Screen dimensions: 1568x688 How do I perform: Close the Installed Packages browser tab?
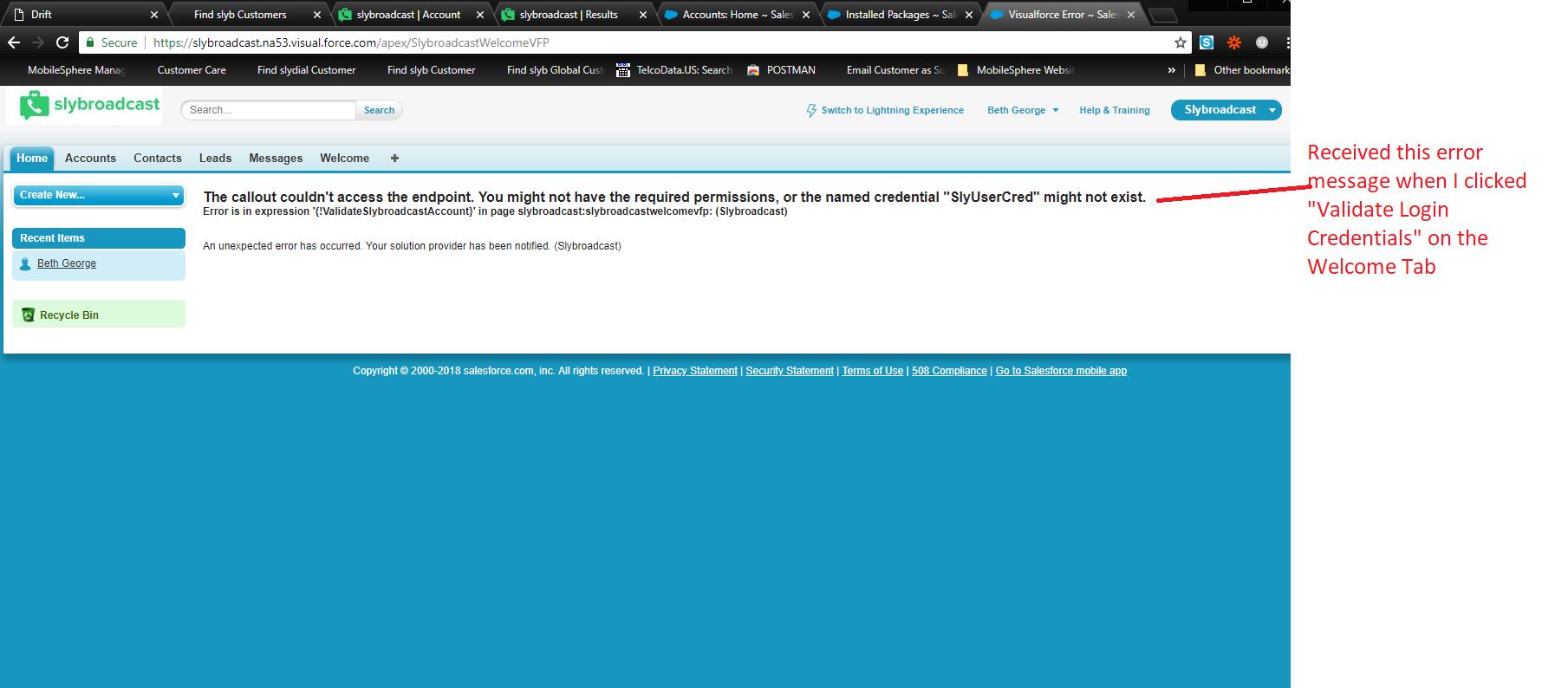click(968, 15)
